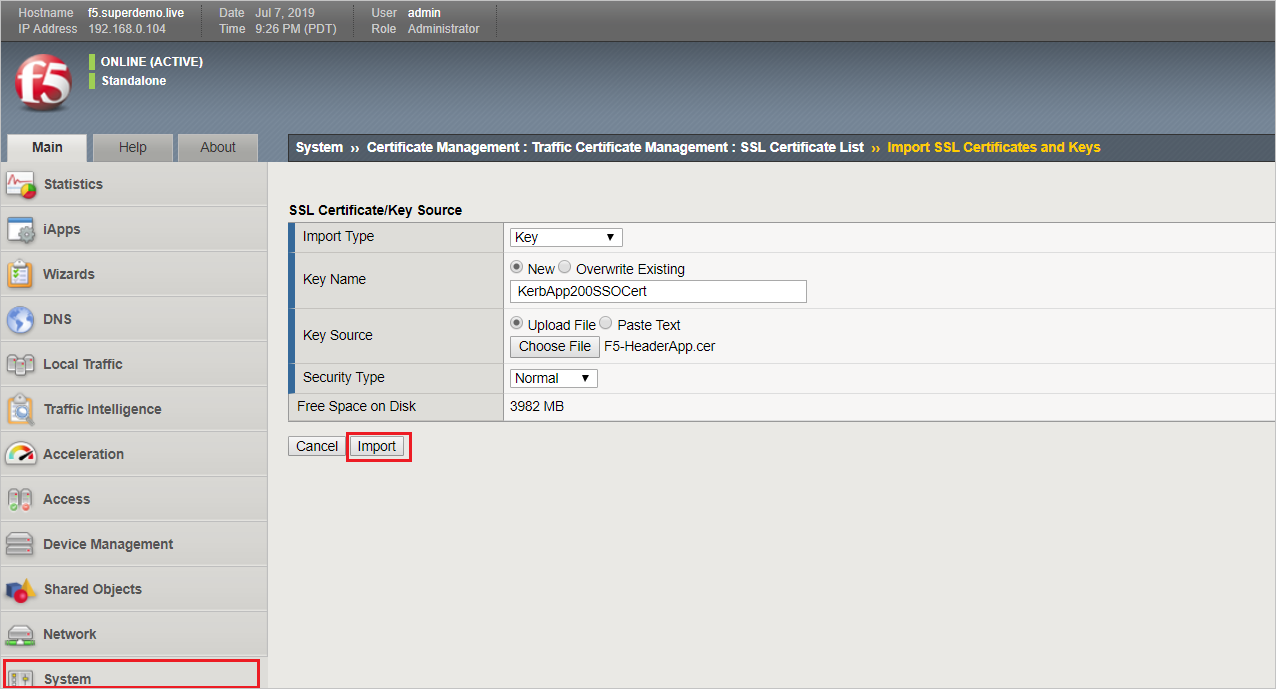
Task: Click the time 9:26 PM (PDT)
Action: click(296, 29)
